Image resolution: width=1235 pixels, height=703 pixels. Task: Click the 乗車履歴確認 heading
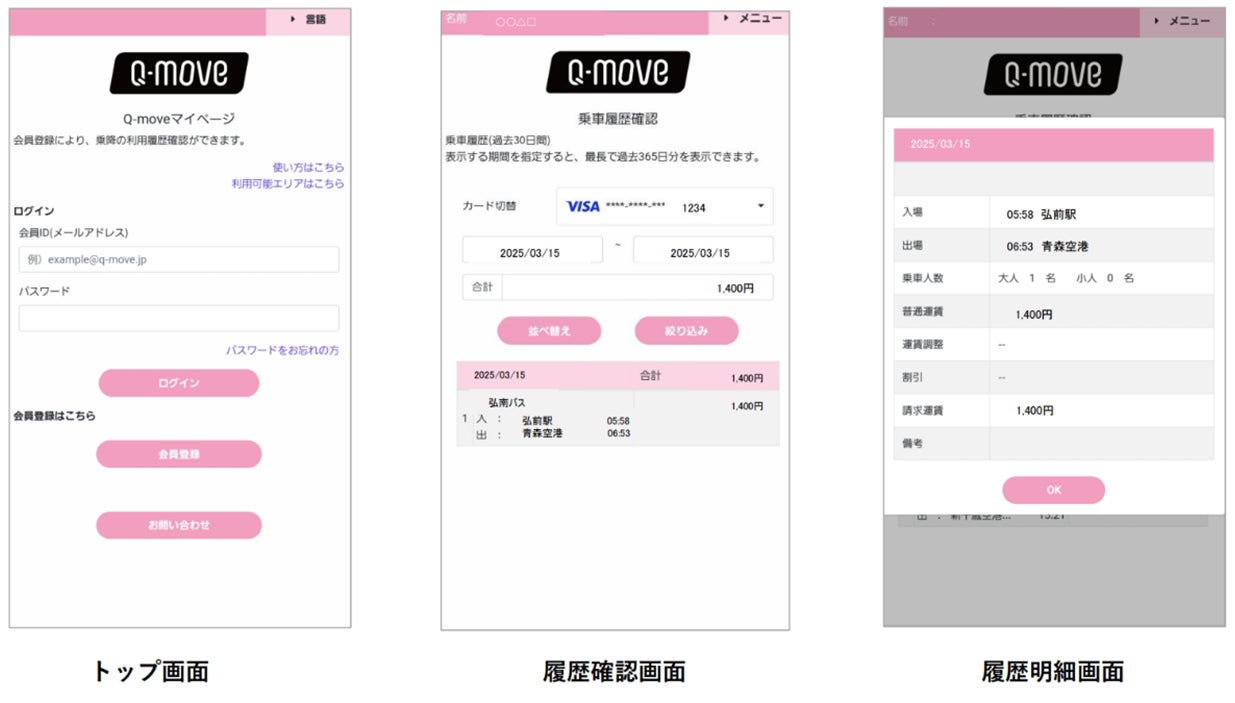[x=618, y=119]
